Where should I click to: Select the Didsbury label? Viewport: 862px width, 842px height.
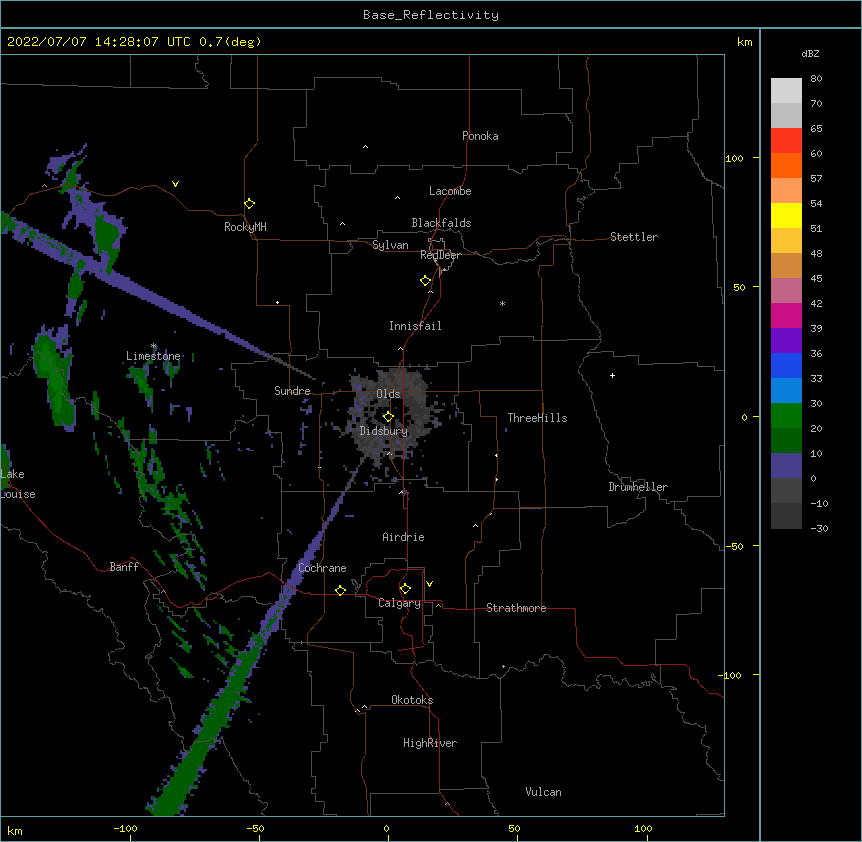[383, 431]
